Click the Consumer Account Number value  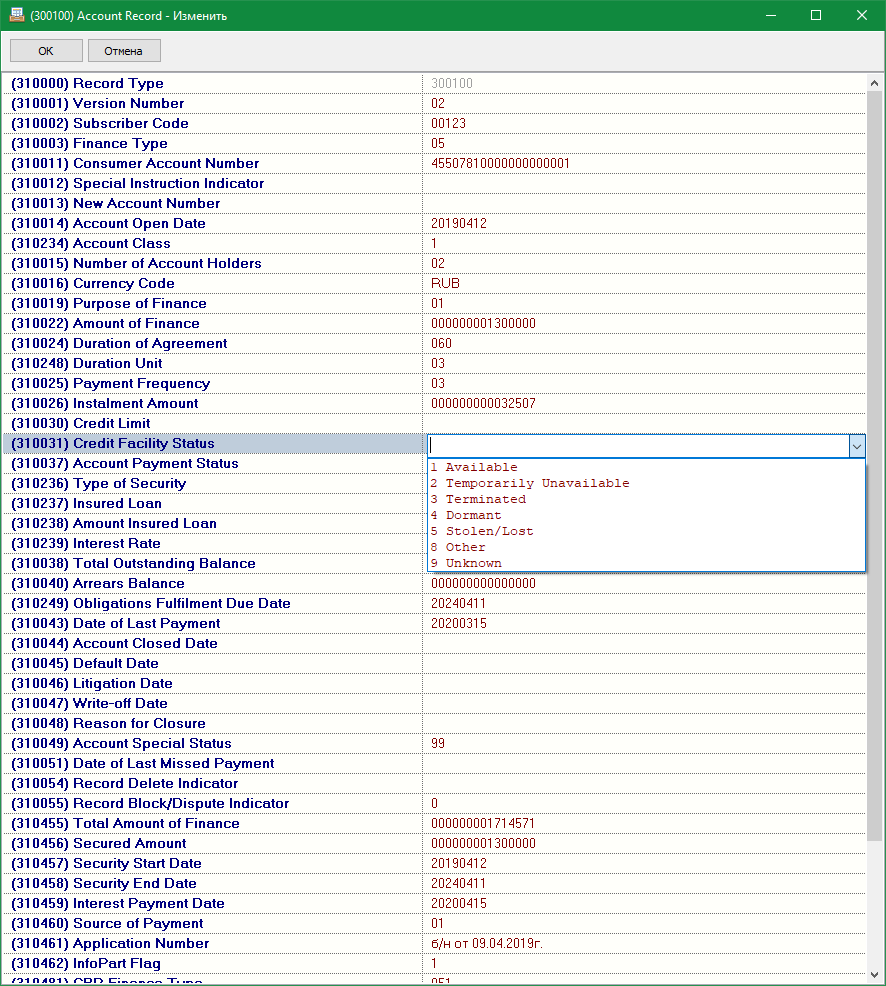tap(500, 163)
